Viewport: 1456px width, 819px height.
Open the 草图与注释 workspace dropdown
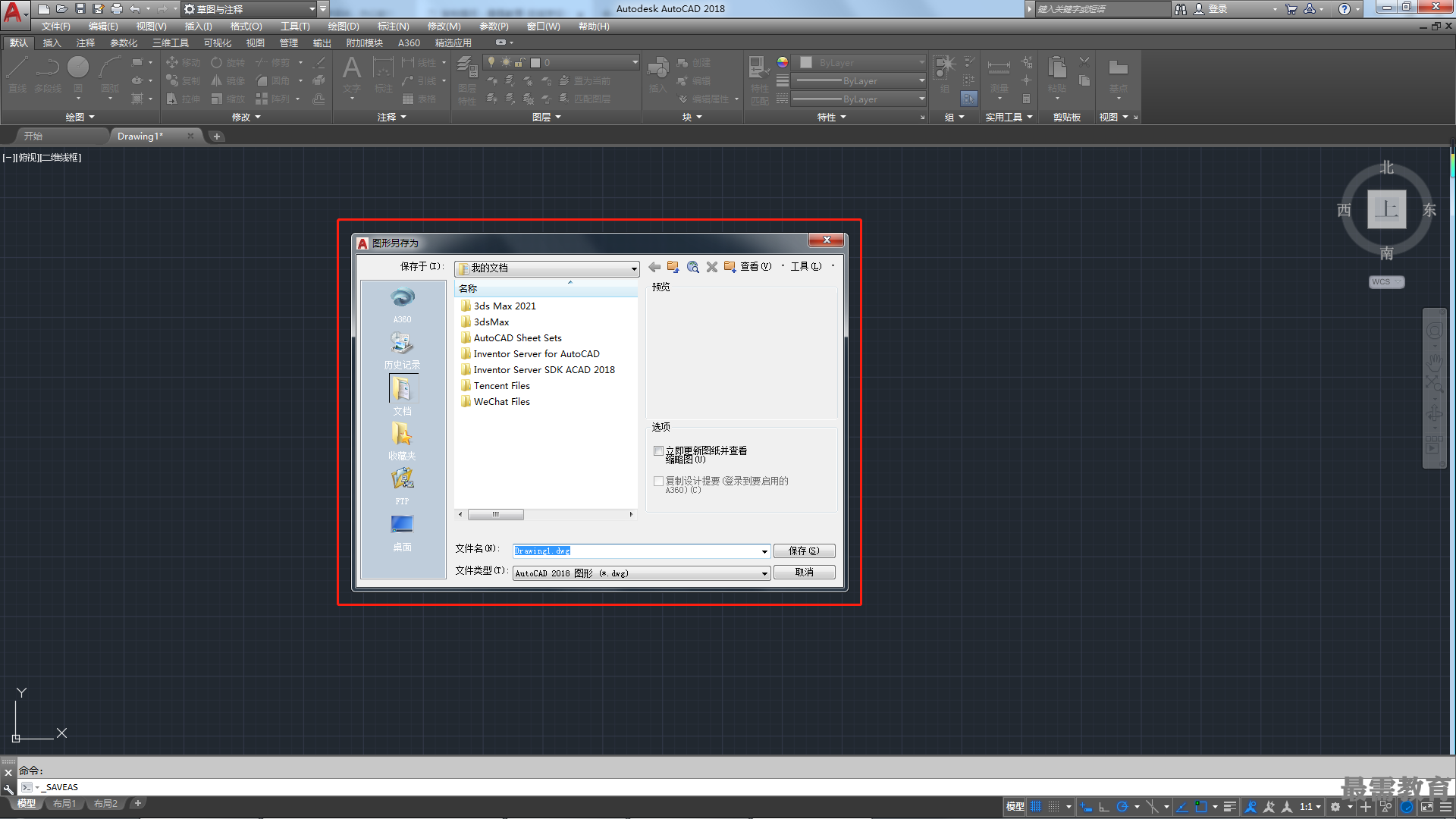pyautogui.click(x=249, y=9)
